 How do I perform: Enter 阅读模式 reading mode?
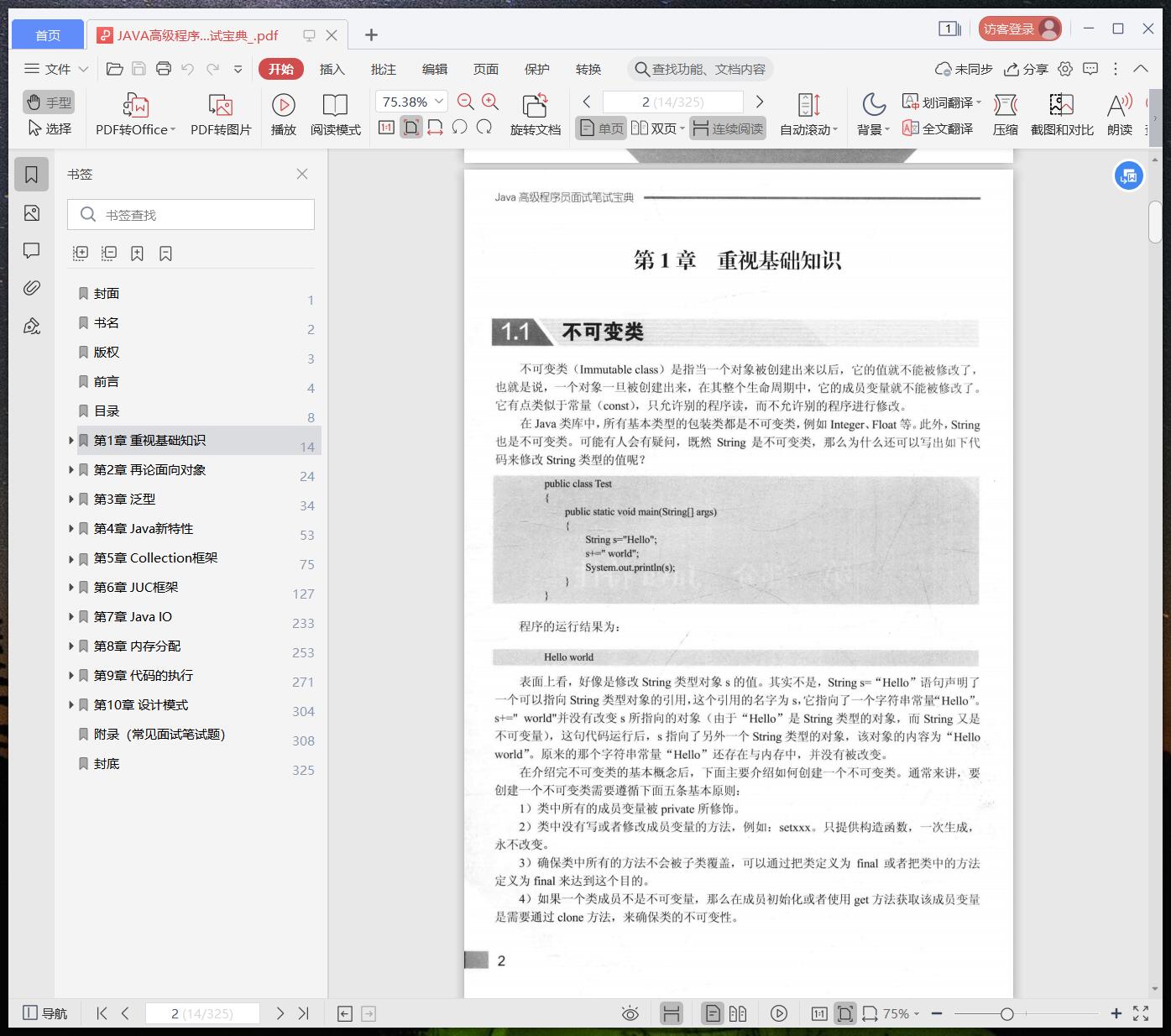[336, 114]
